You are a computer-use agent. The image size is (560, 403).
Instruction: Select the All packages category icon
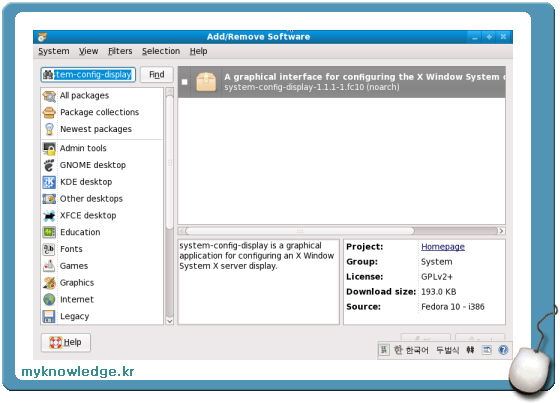(49, 96)
